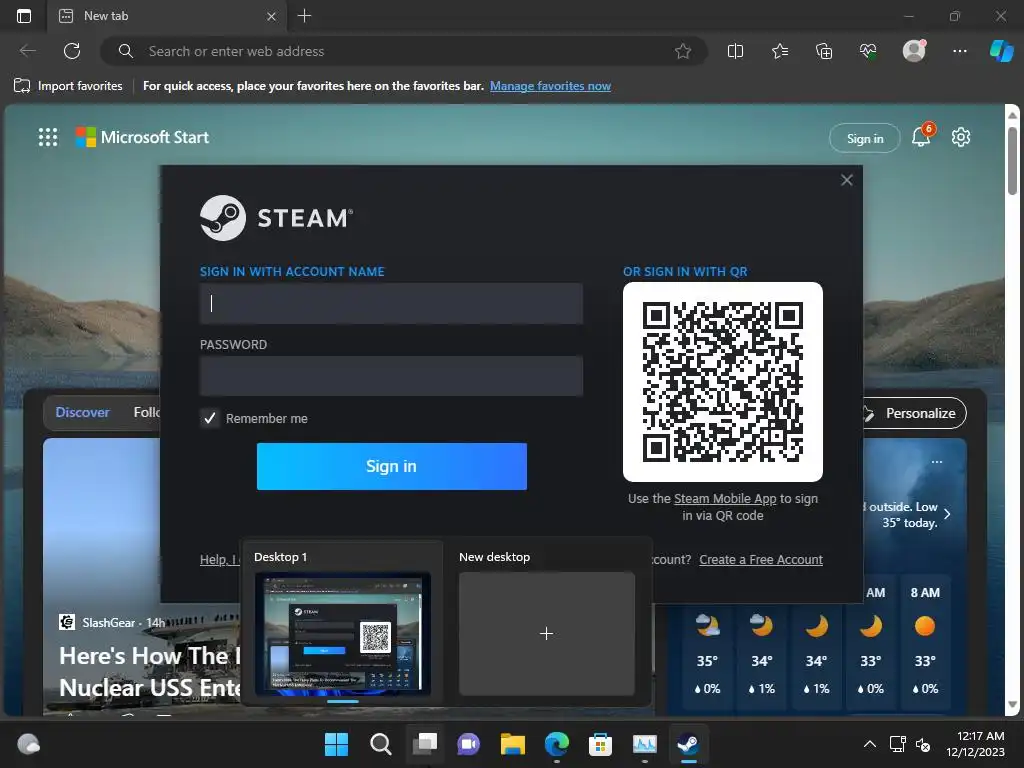Click Microsoft Start Sign in button

tap(865, 138)
